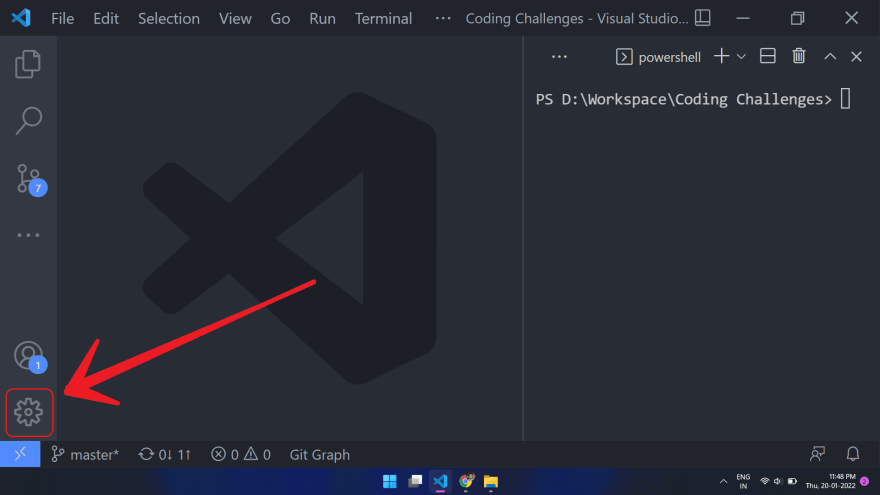Viewport: 880px width, 495px height.
Task: Maximize the panel size chevron
Action: (x=830, y=57)
